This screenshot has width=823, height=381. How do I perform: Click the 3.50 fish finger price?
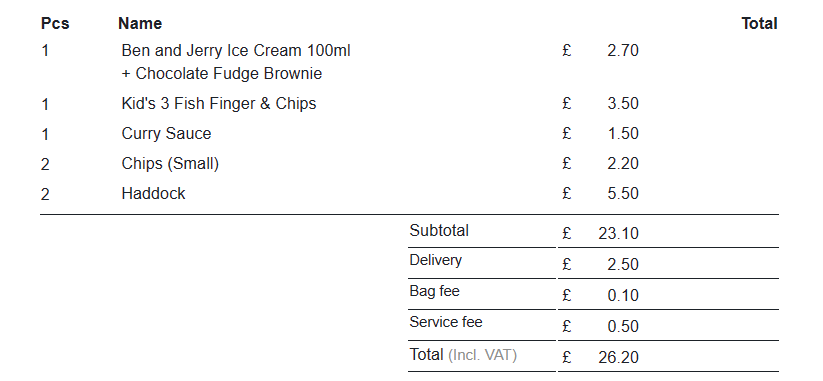pyautogui.click(x=622, y=103)
